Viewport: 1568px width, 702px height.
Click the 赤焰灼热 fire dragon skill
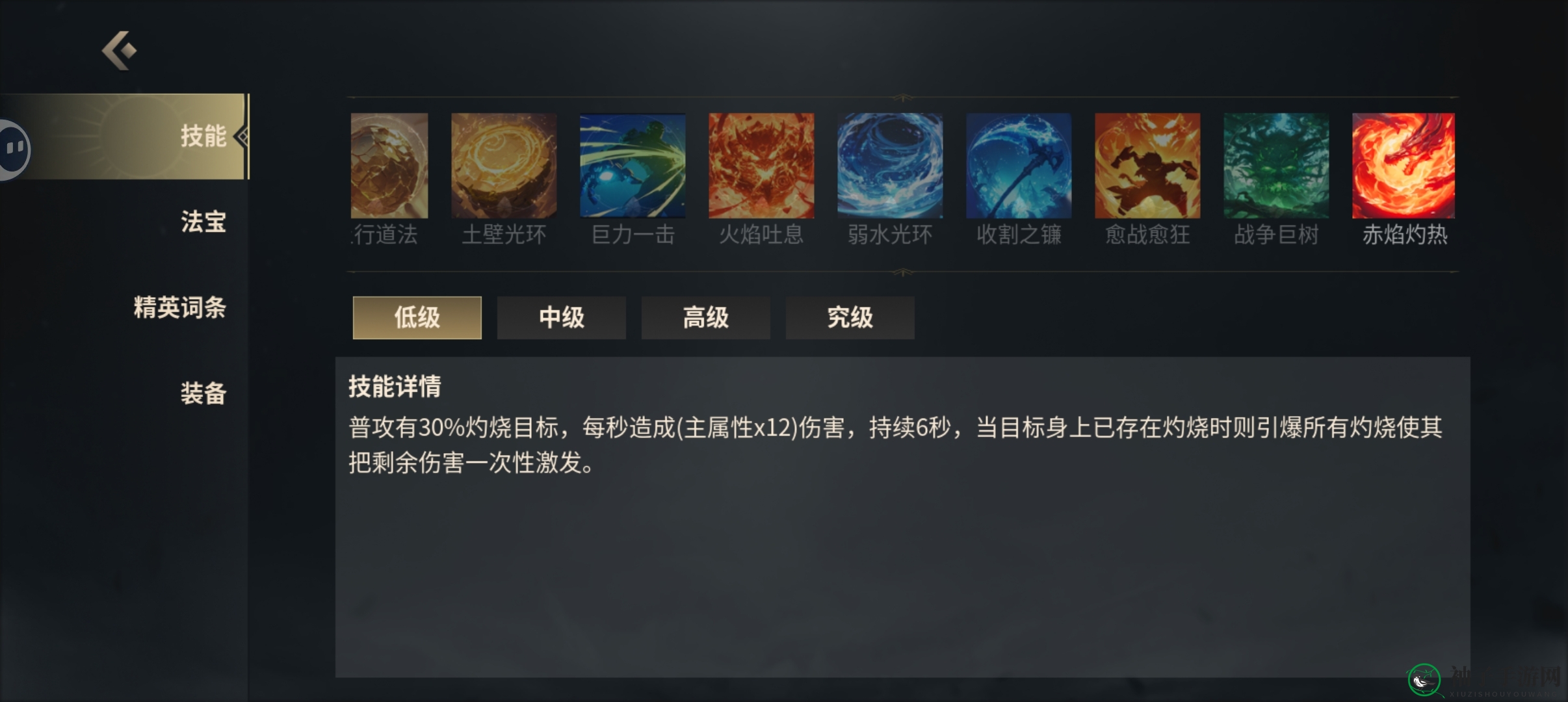1404,166
